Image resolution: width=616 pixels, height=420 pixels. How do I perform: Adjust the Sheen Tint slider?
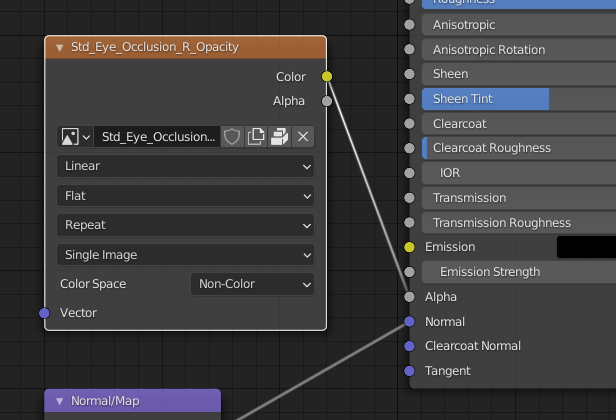519,99
